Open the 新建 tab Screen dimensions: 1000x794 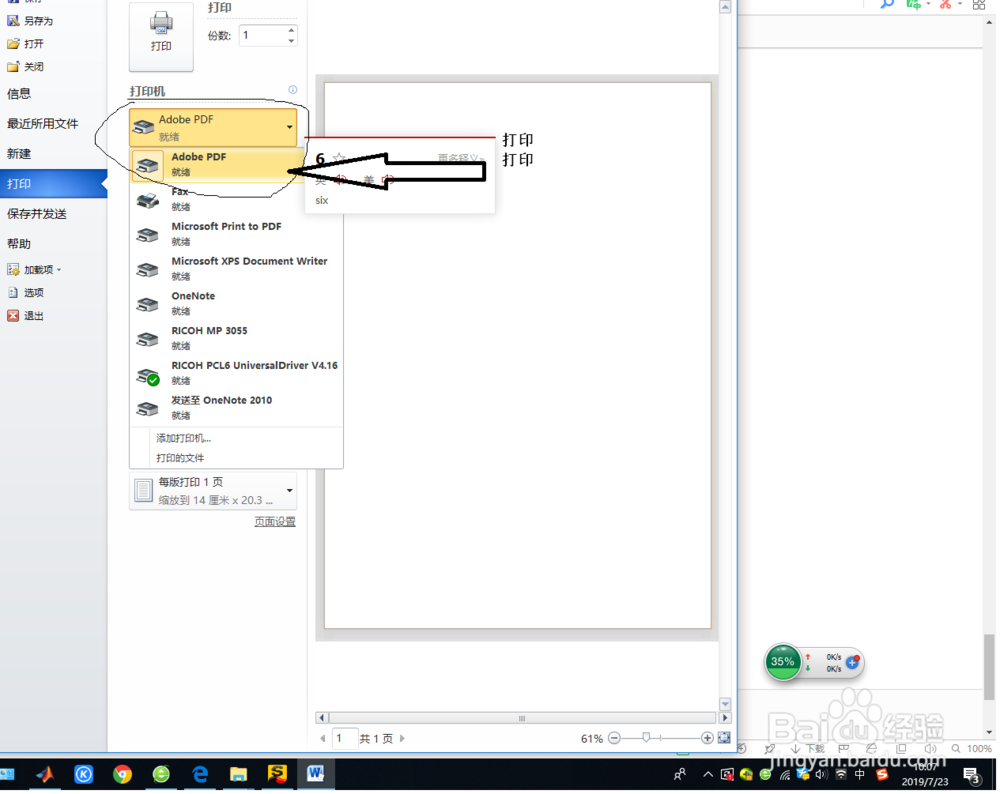tap(19, 154)
